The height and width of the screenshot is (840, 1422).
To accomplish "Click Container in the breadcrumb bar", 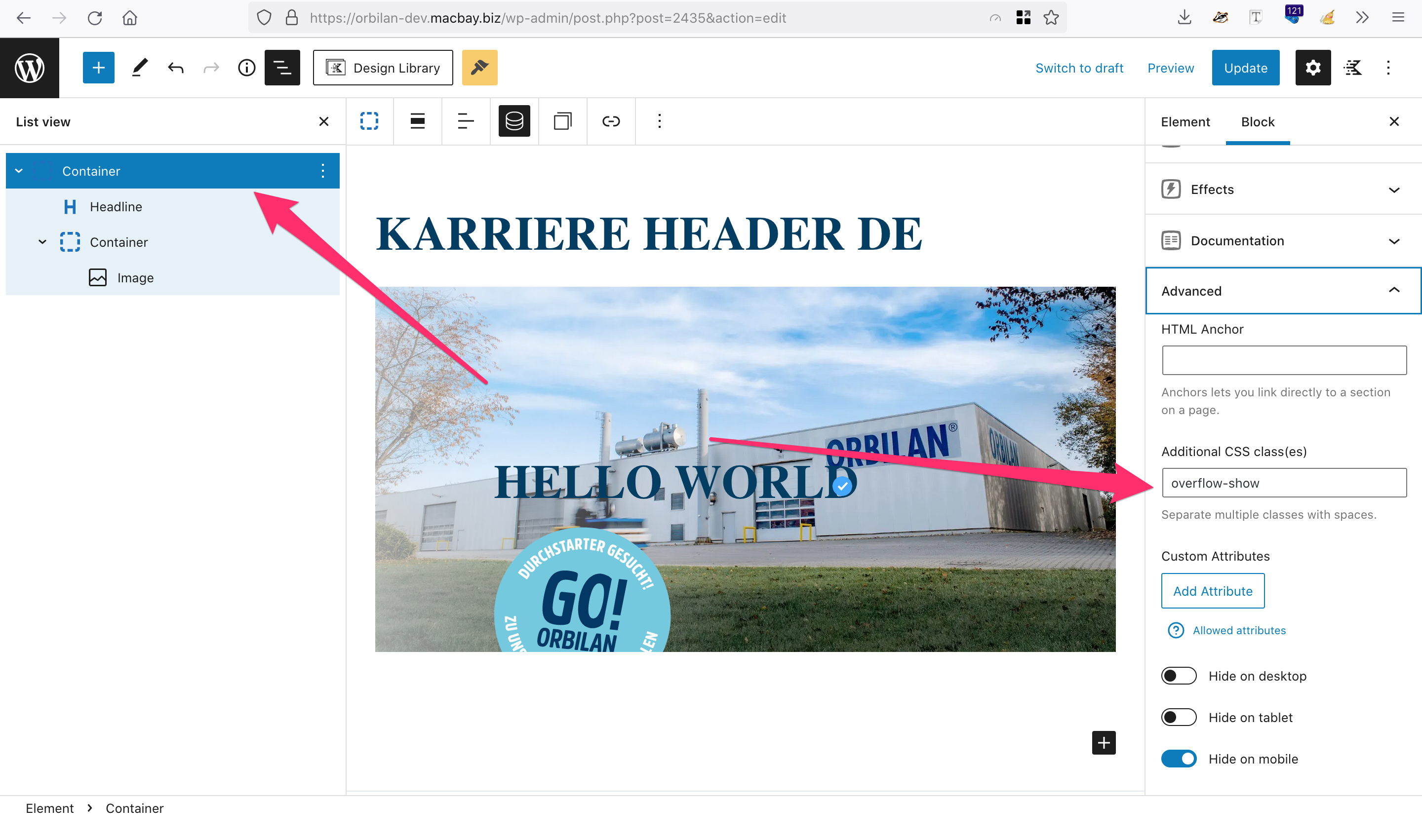I will 135,808.
